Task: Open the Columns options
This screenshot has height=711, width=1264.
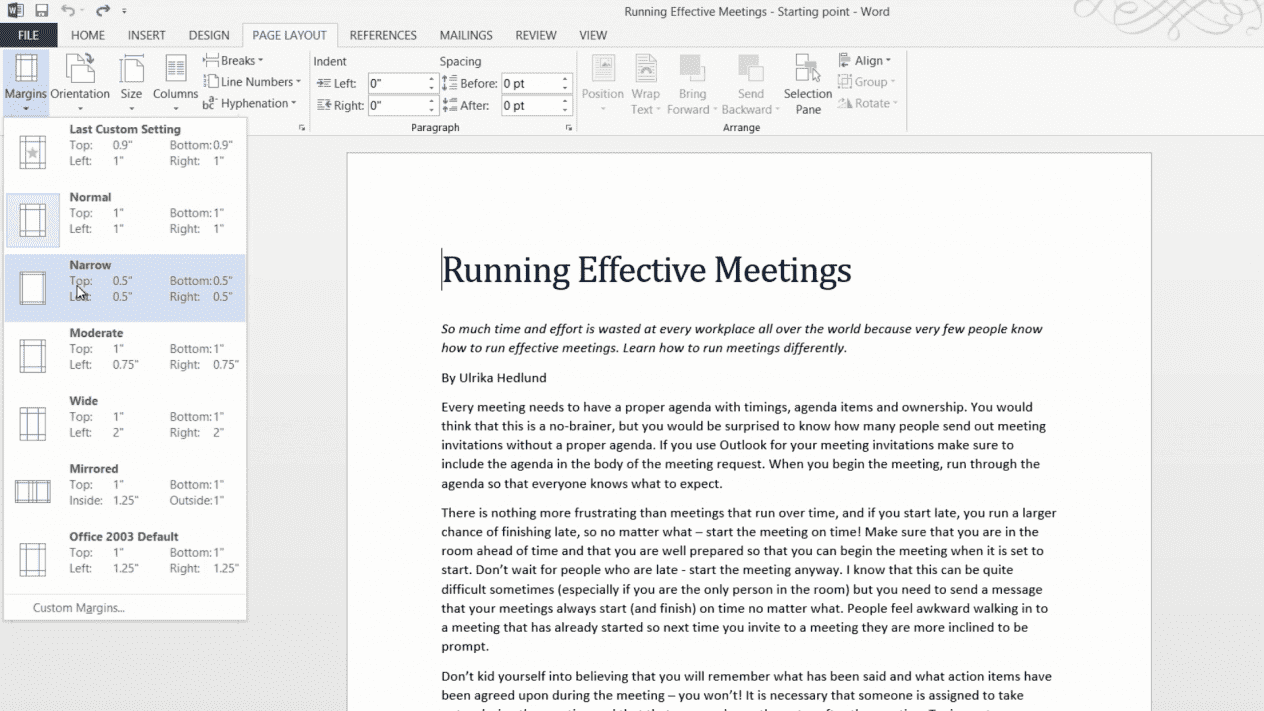Action: (x=175, y=83)
